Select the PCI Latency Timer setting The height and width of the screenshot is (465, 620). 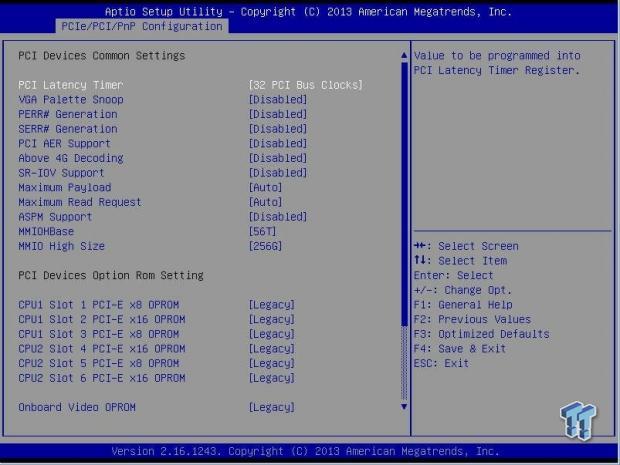point(71,85)
